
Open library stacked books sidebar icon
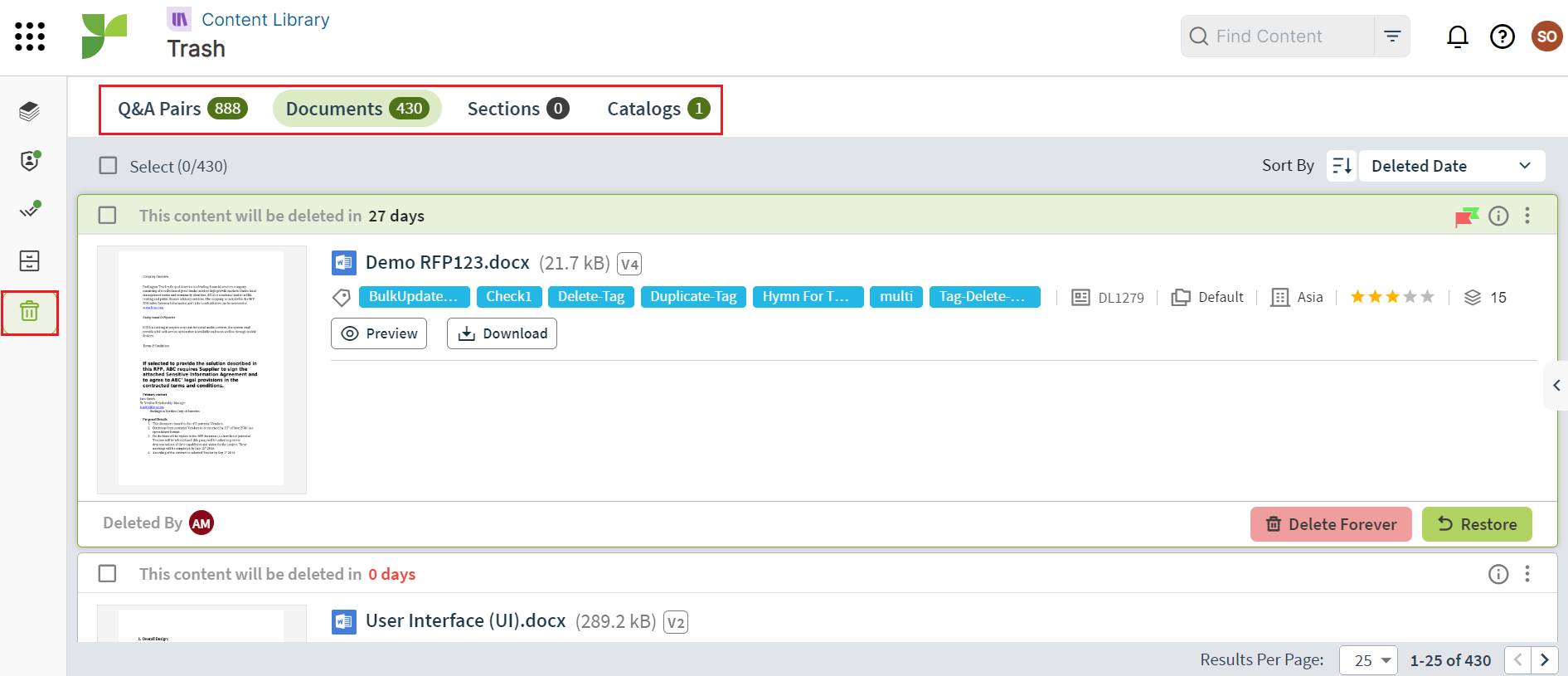point(30,111)
